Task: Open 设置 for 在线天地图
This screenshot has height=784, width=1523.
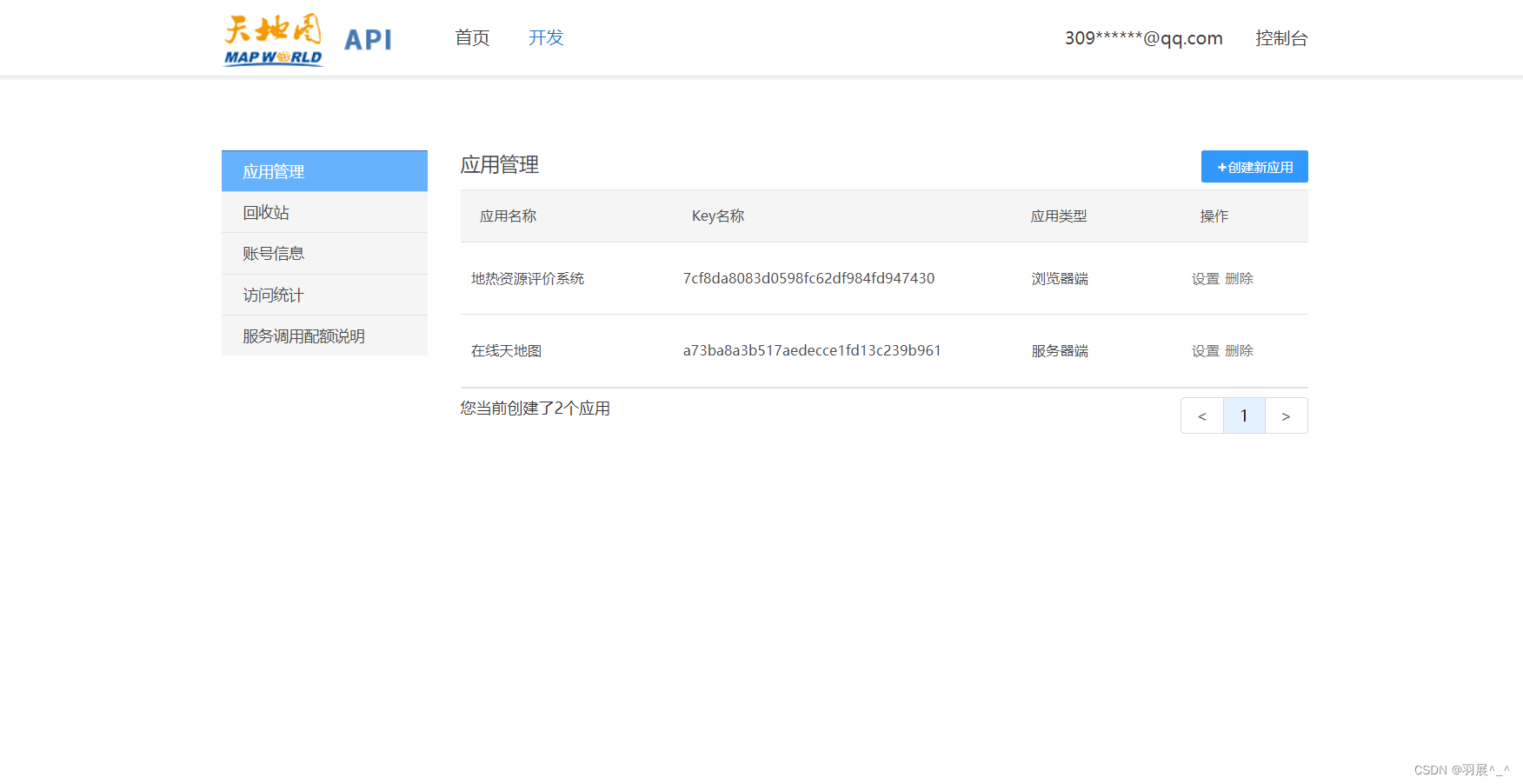Action: tap(1206, 350)
